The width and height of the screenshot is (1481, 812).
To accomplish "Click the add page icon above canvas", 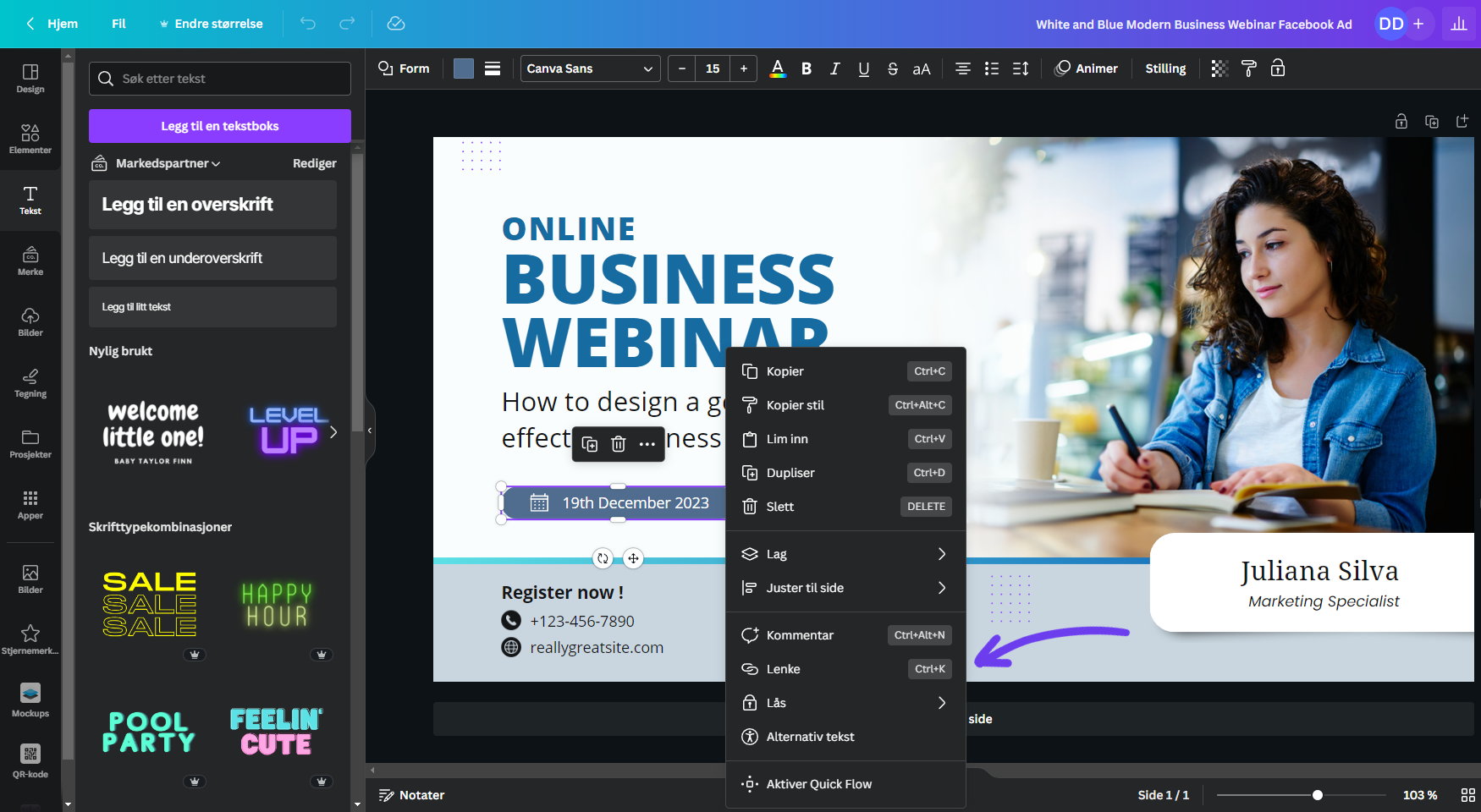I will pyautogui.click(x=1462, y=122).
